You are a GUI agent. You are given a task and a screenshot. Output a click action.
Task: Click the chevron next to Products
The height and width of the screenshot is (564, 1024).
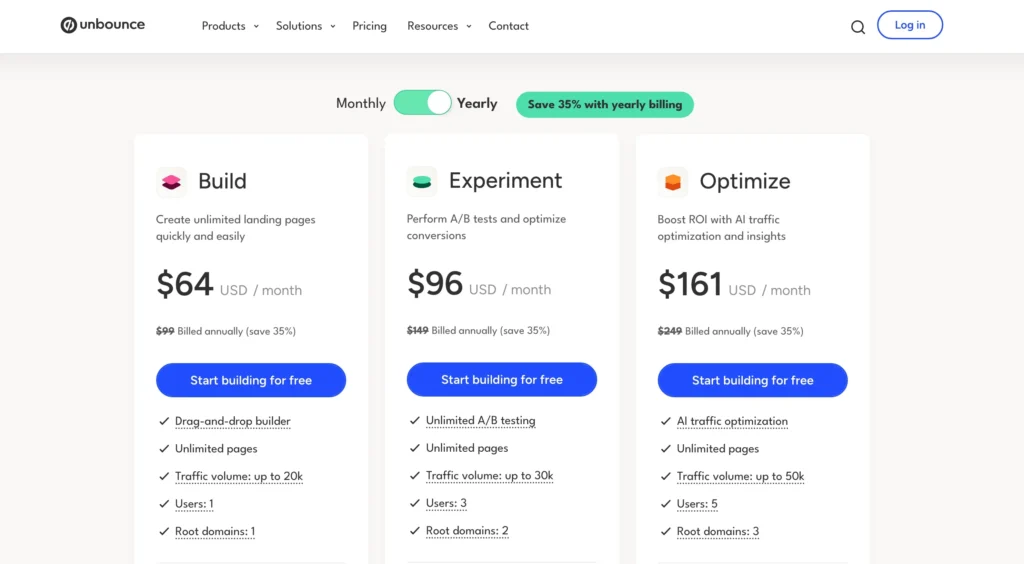(x=256, y=27)
